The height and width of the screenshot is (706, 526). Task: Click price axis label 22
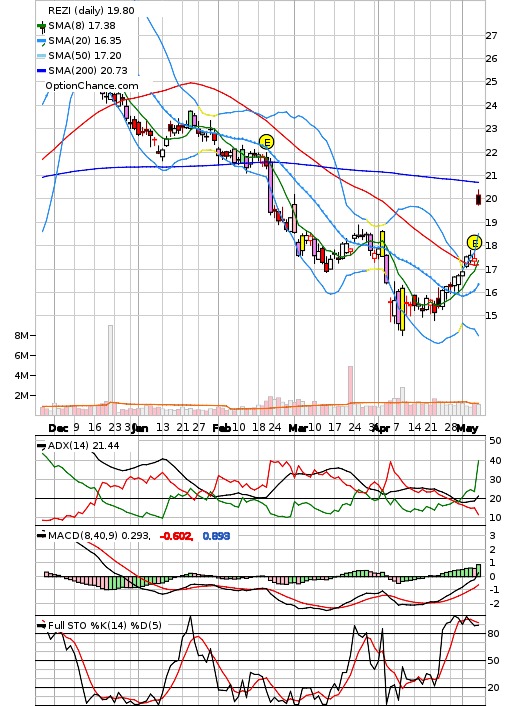pyautogui.click(x=491, y=153)
